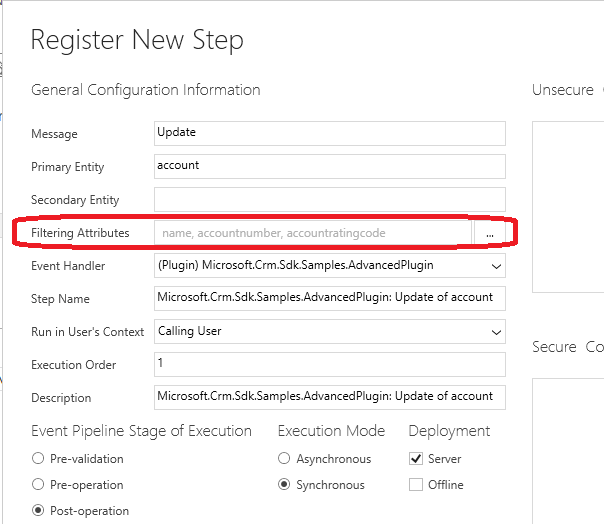Viewport: 604px width, 524px height.
Task: Open the Filtering Attributes ellipsis picker
Action: tap(490, 233)
